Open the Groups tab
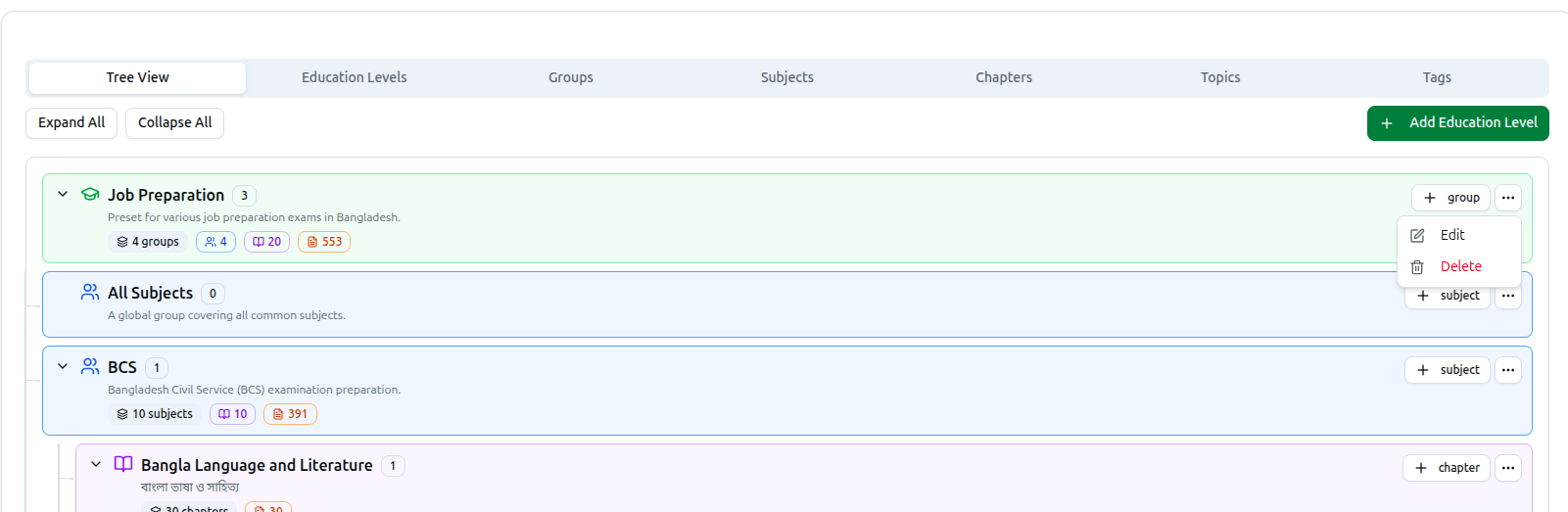Image resolution: width=1568 pixels, height=512 pixels. click(571, 77)
